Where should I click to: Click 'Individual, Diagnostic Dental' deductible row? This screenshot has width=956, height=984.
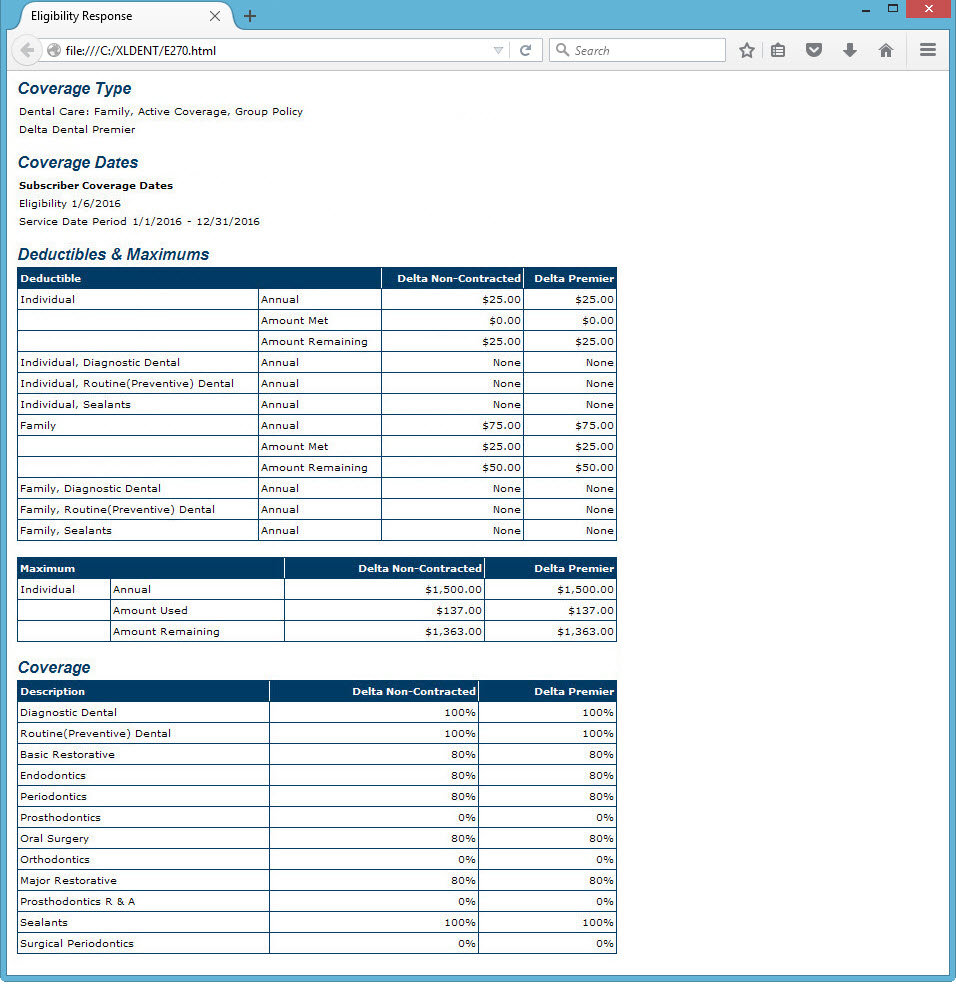tap(317, 362)
